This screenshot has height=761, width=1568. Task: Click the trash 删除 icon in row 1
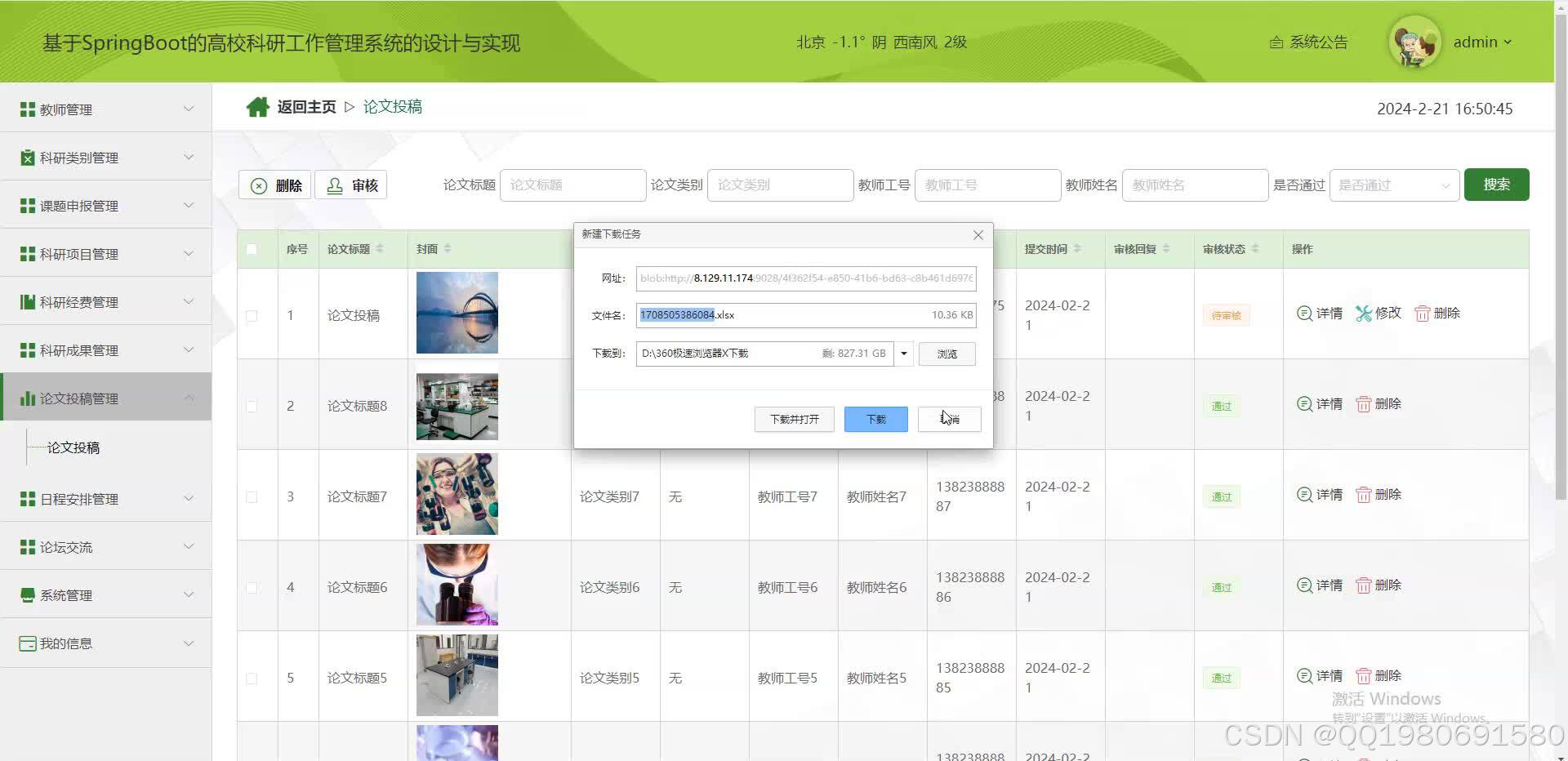coord(1422,314)
